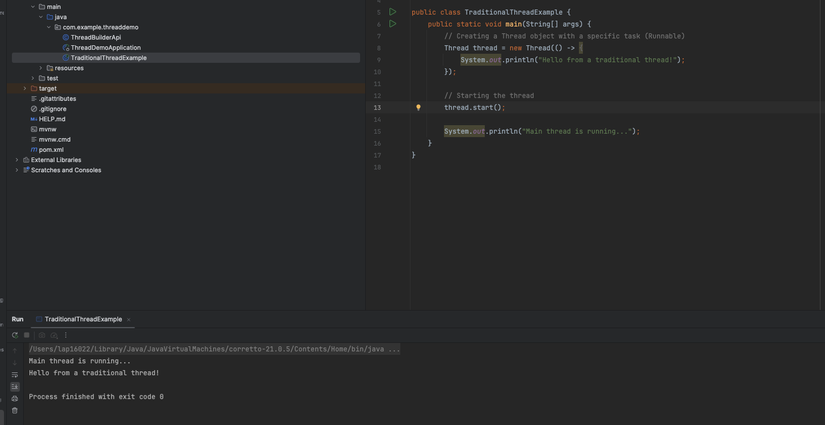Viewport: 825px width, 425px height.
Task: Select the .gitignore file
Action: tap(53, 109)
